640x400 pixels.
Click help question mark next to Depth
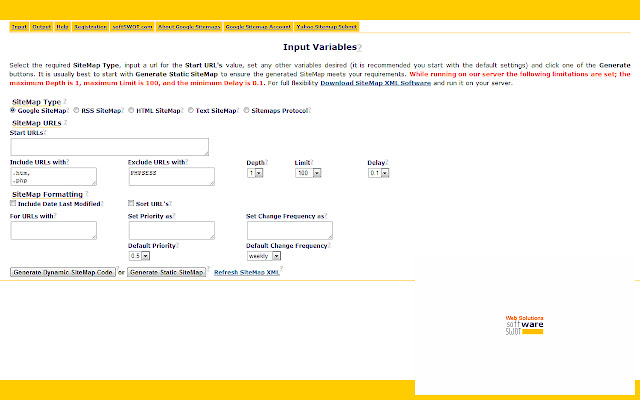[267, 162]
